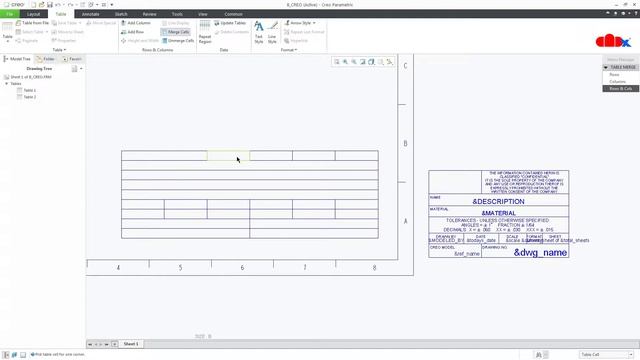Viewport: 640px width, 360px height.
Task: Click the &dwg_name text in title block
Action: (540, 253)
